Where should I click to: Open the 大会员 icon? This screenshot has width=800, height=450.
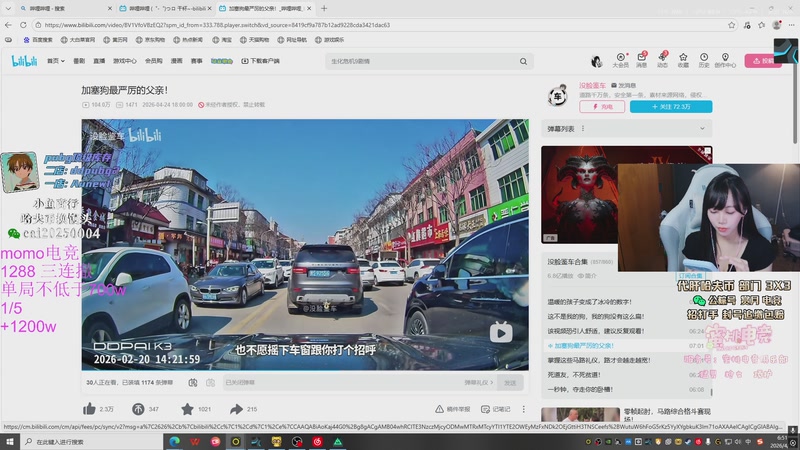pos(620,60)
